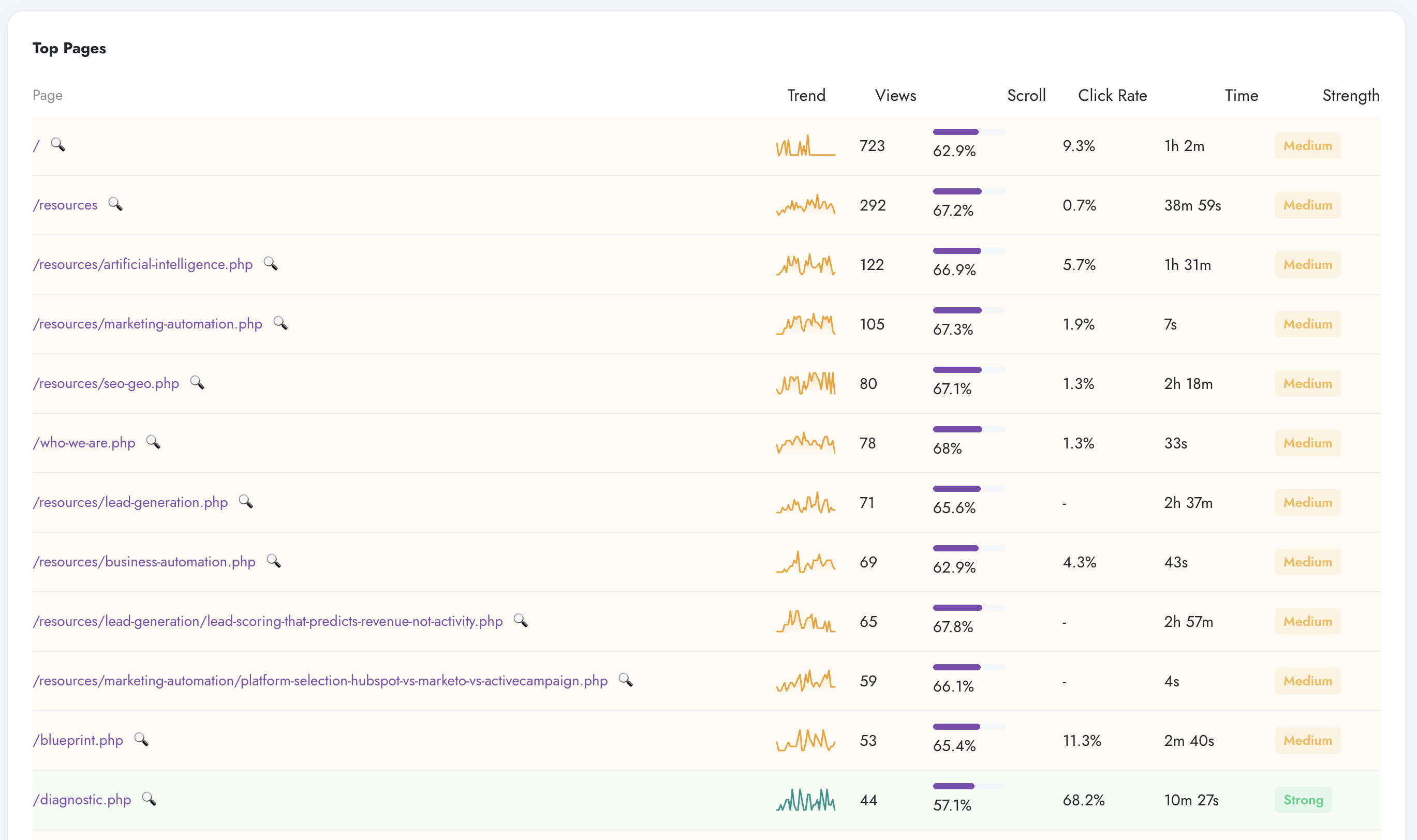Click the 2h 57m time value
The image size is (1417, 840).
coord(1188,622)
